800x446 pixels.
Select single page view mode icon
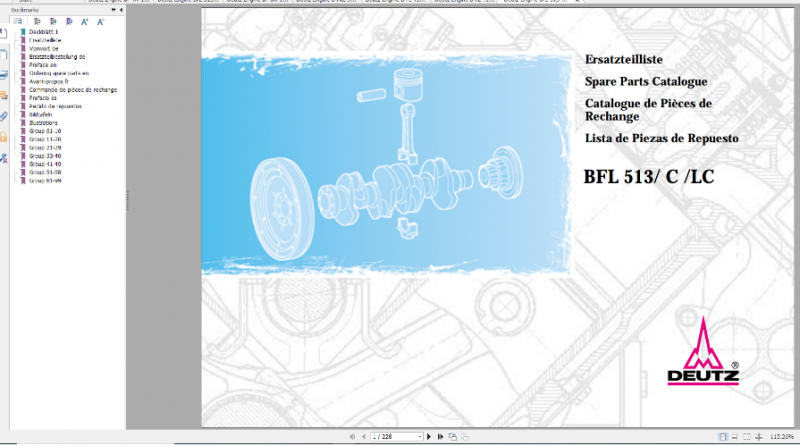click(x=722, y=437)
